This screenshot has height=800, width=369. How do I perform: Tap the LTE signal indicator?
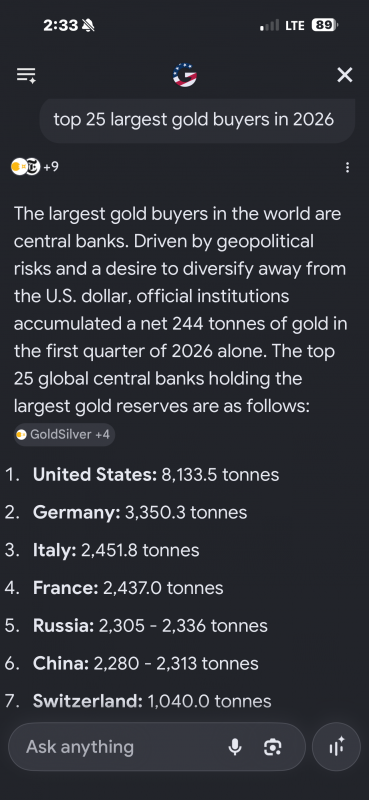coord(282,25)
